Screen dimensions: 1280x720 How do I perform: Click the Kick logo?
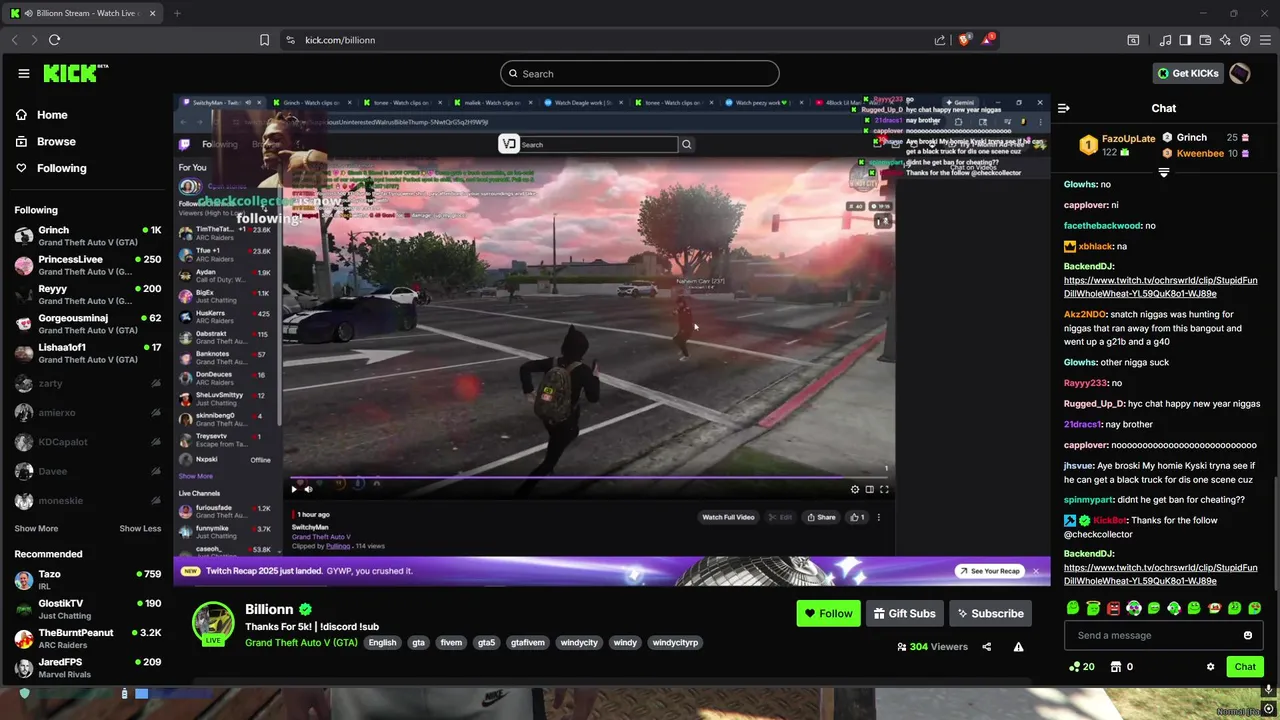click(x=75, y=73)
